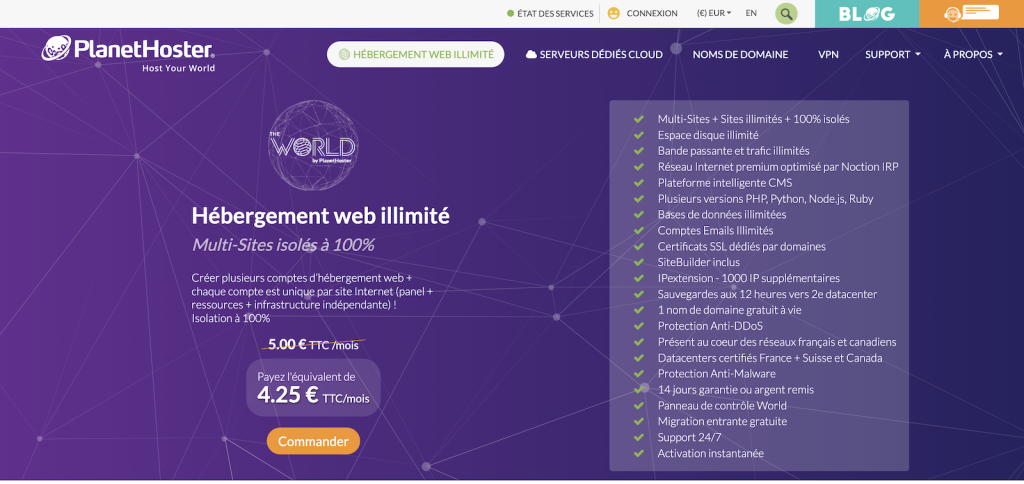The height and width of the screenshot is (484, 1024).
Task: Click checkmark beside Migration entrante gratuite
Action: (639, 421)
